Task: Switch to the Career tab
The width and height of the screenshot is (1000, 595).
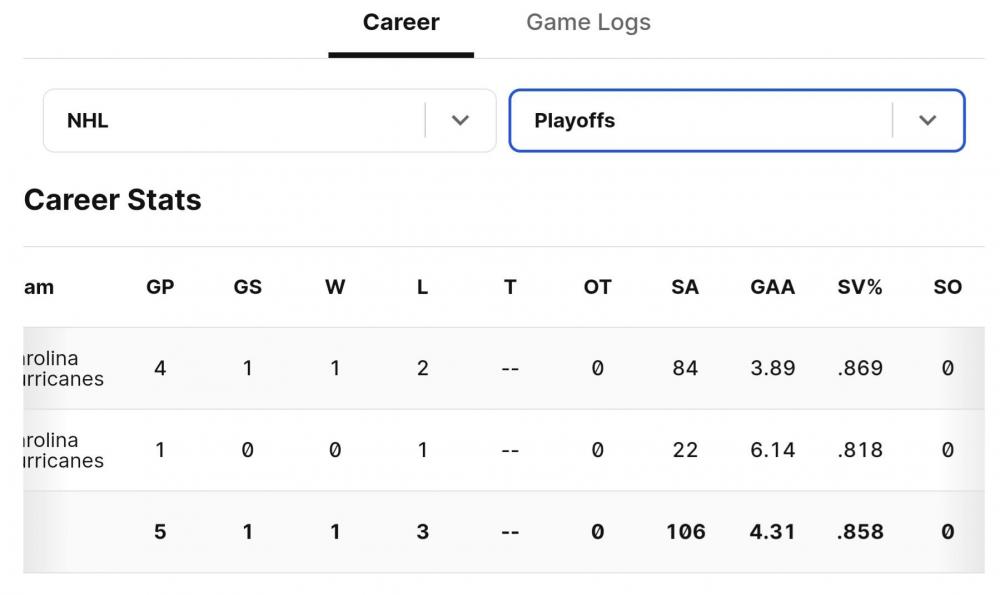Action: [401, 23]
